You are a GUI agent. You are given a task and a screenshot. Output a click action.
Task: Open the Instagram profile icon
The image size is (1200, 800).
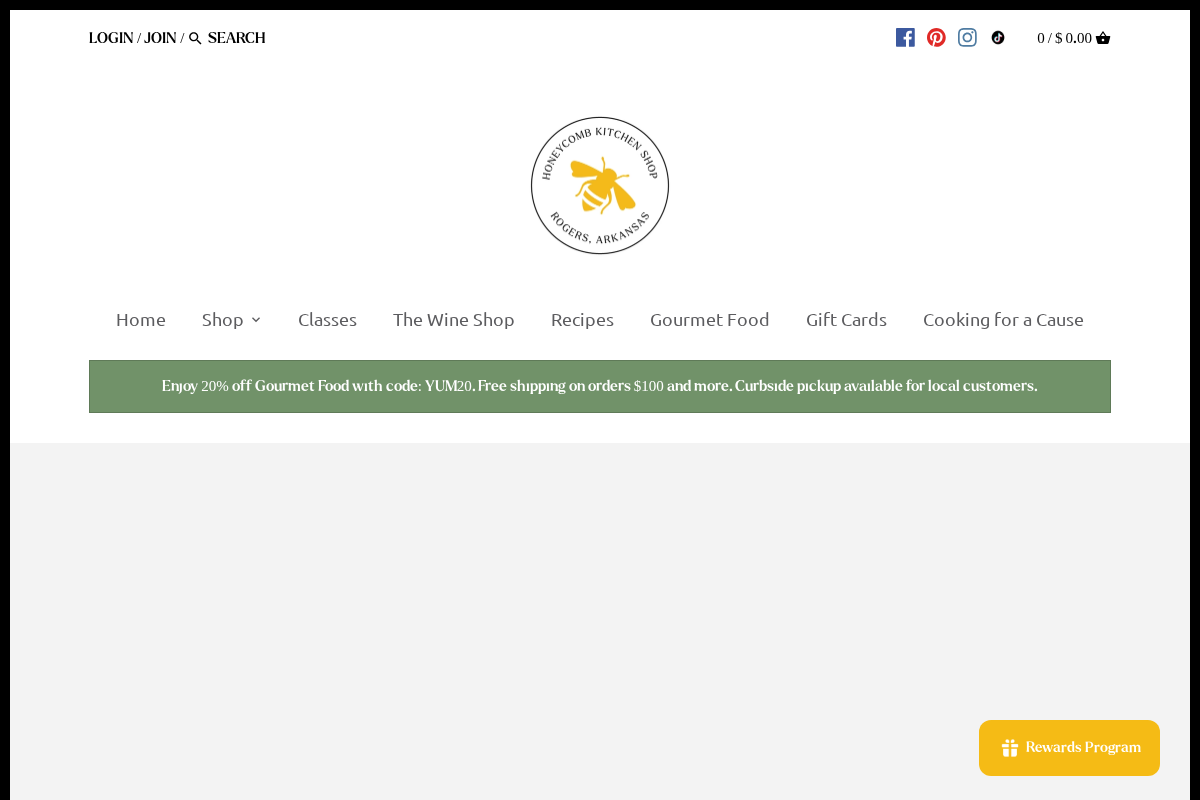967,37
